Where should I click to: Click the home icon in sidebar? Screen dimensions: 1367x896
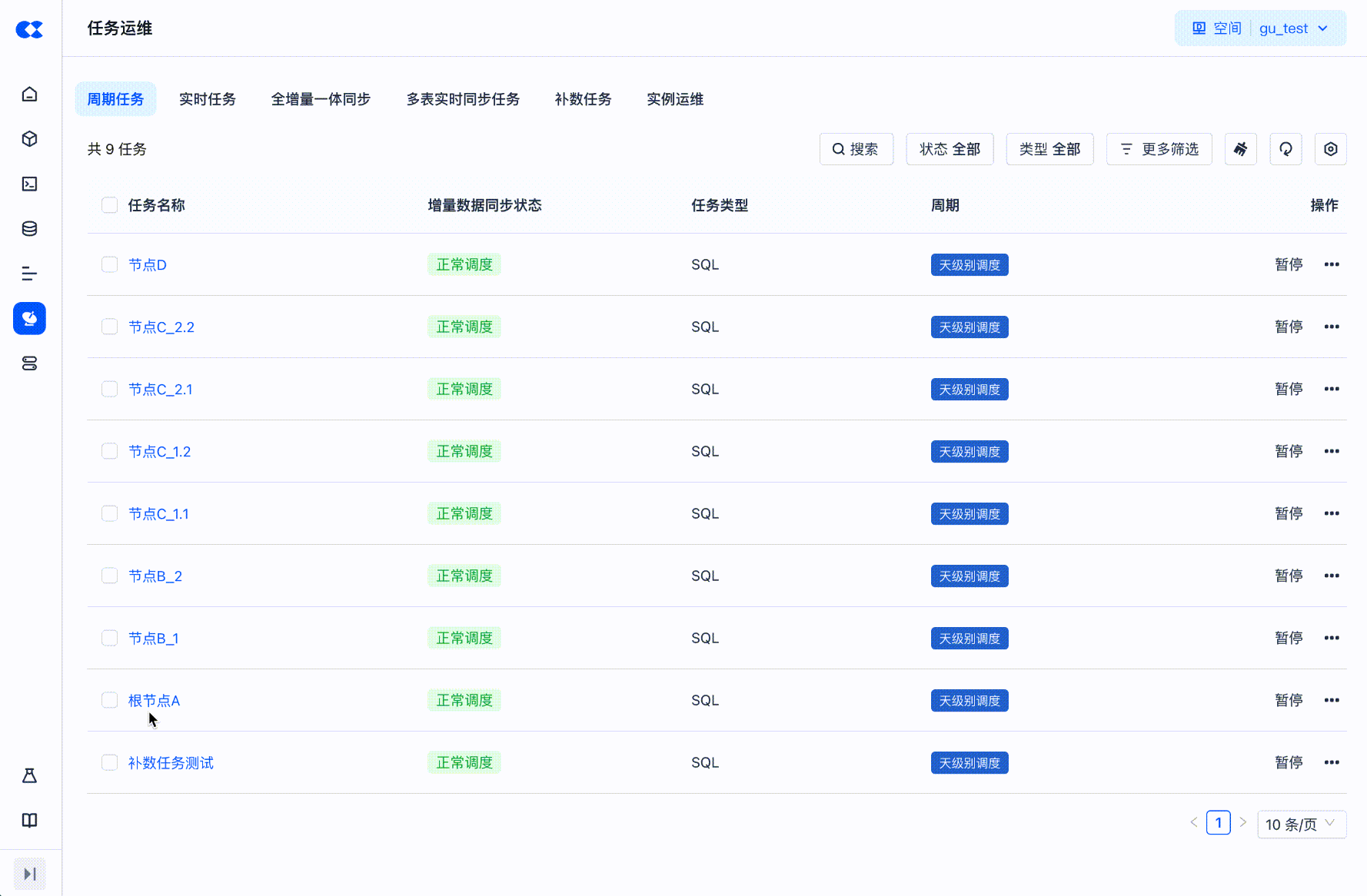(29, 95)
